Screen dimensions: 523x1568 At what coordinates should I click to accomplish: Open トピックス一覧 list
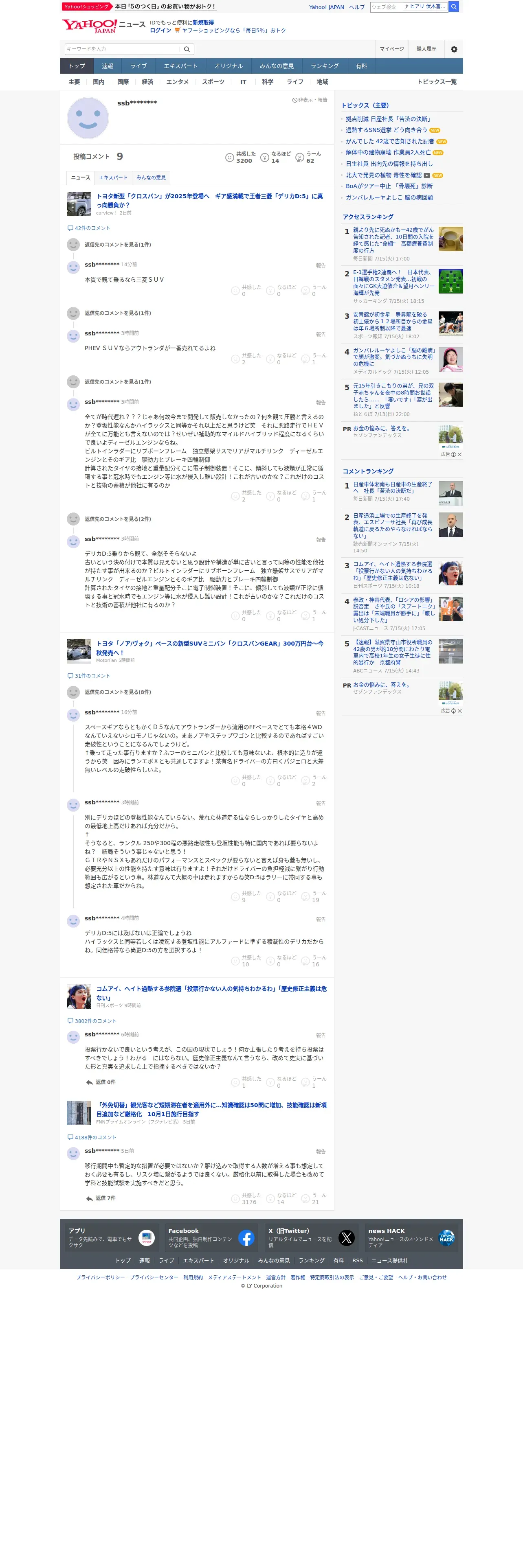coord(437,82)
